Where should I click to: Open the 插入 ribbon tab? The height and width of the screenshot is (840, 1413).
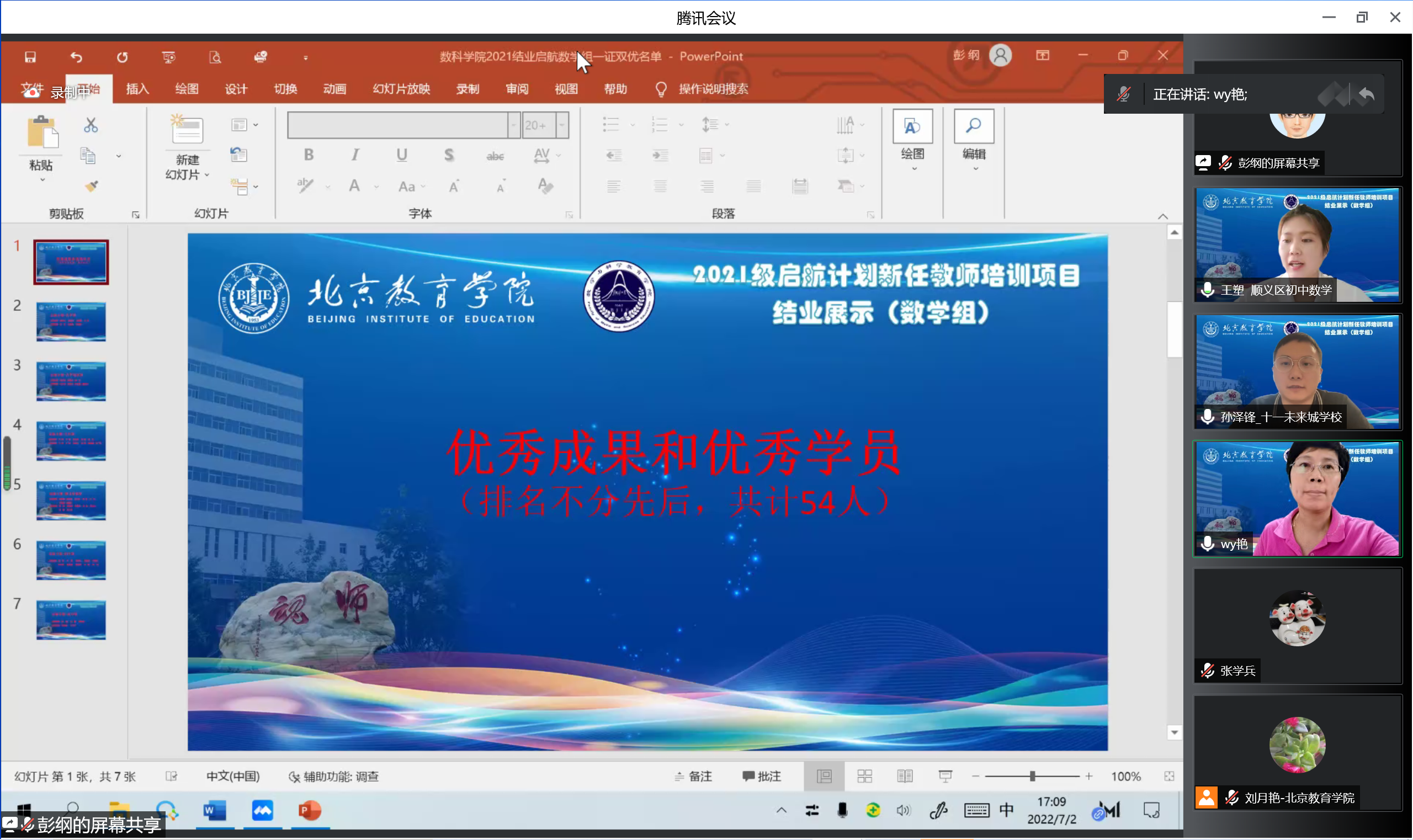(x=137, y=89)
